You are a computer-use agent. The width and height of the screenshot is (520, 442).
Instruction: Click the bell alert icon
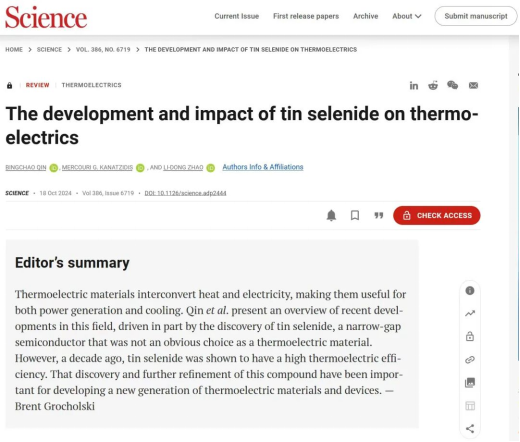tap(331, 215)
